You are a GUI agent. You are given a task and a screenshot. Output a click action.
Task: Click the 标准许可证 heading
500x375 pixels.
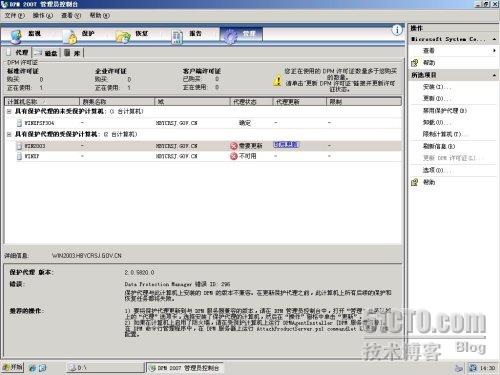coord(23,71)
